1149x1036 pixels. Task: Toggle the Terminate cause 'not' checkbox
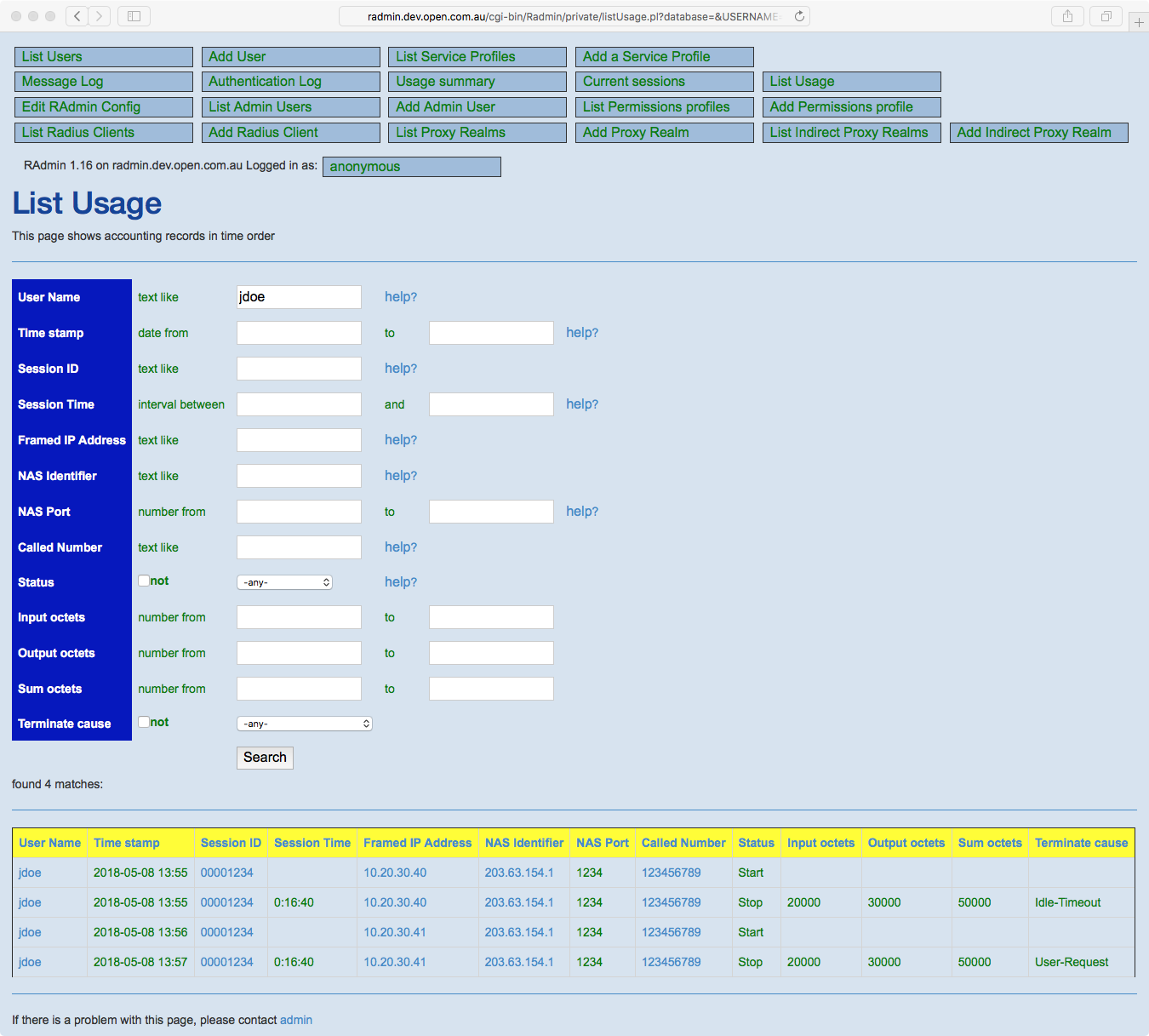click(144, 722)
